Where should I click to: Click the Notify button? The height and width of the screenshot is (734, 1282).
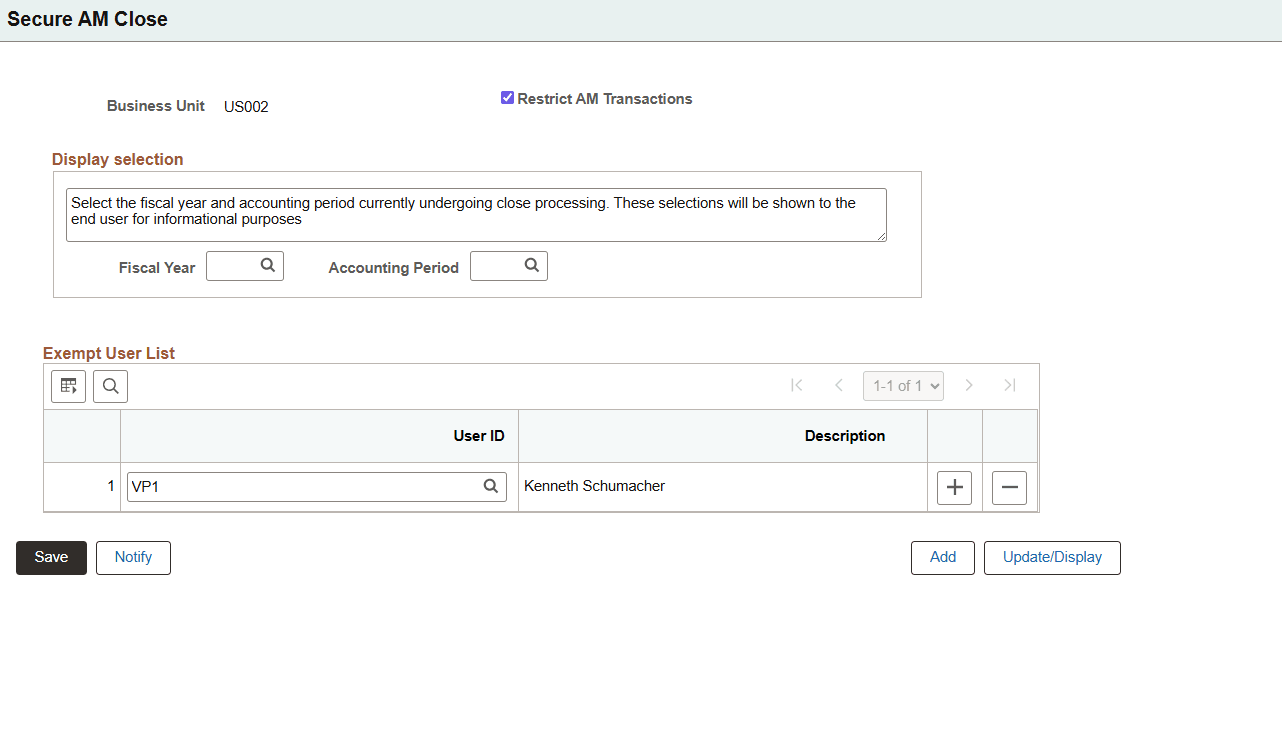(x=133, y=558)
